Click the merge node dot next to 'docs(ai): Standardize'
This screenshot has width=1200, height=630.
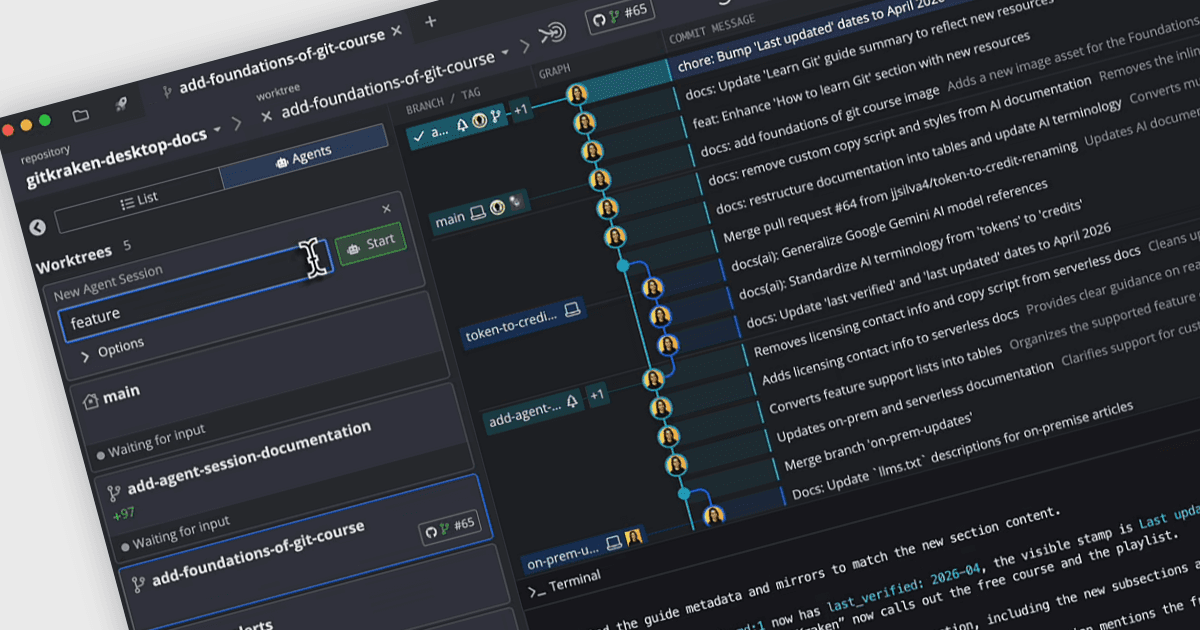pos(623,266)
